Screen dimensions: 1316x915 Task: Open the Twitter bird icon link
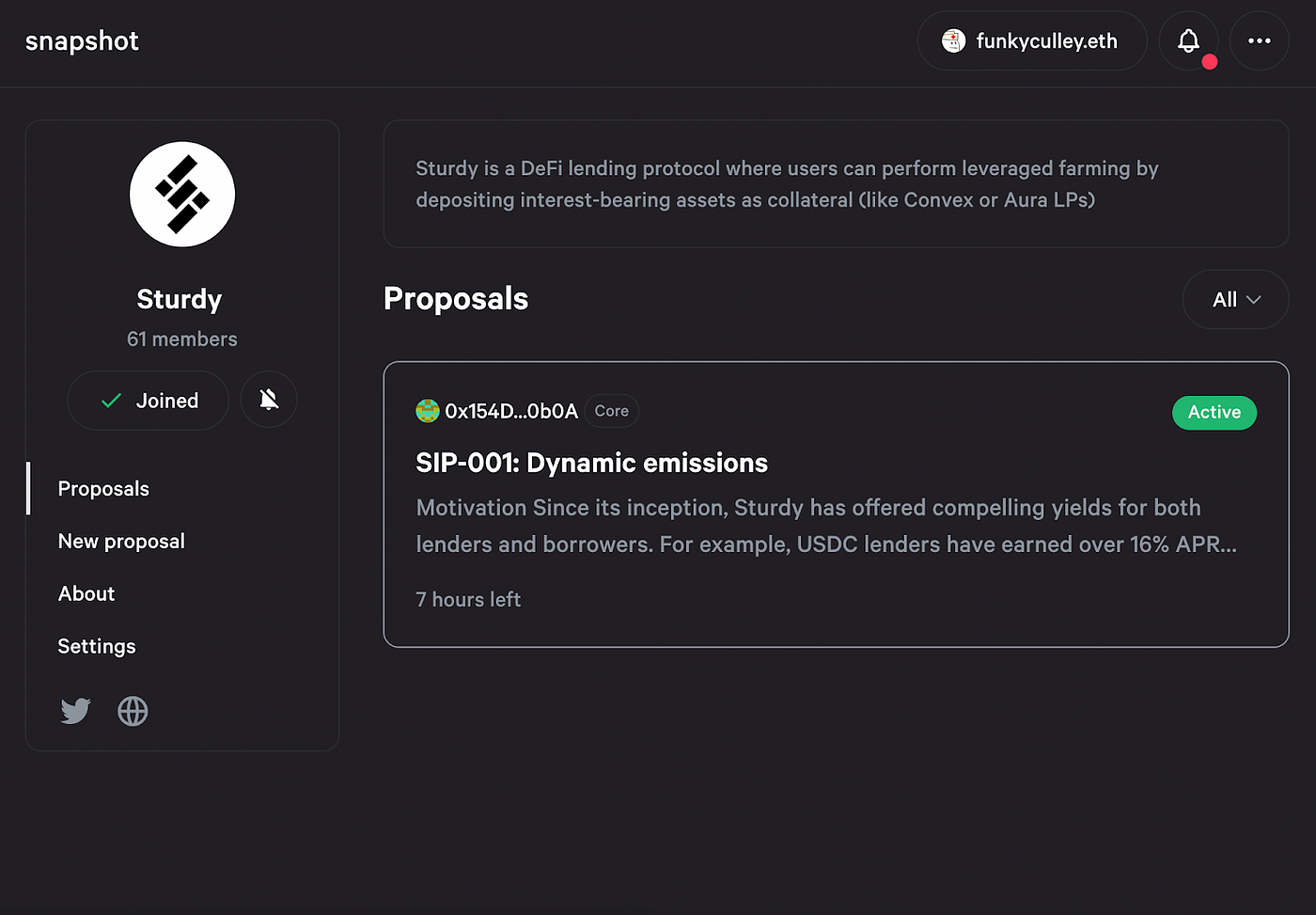(75, 711)
